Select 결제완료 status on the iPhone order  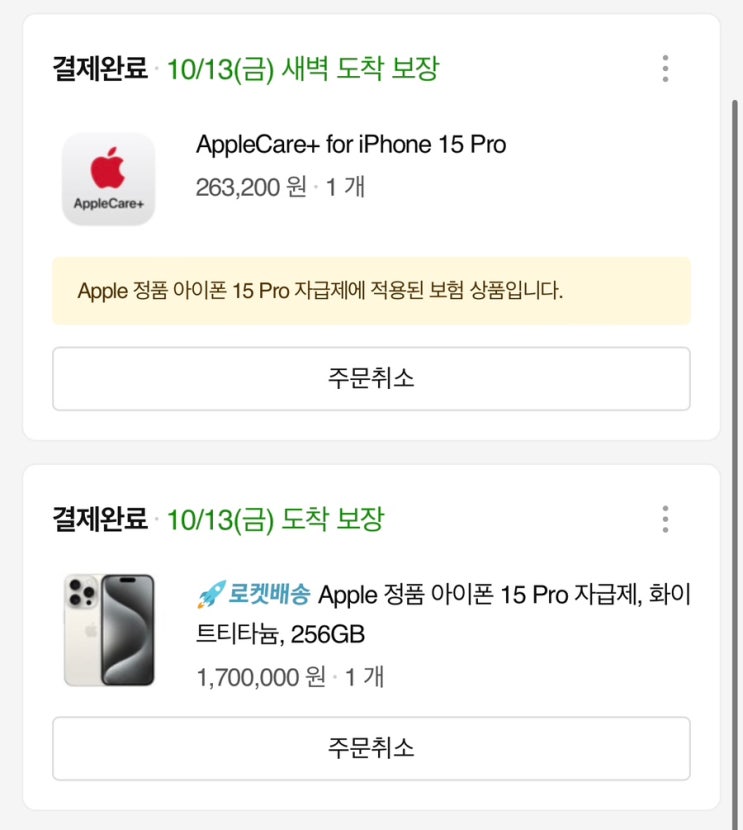tap(100, 519)
